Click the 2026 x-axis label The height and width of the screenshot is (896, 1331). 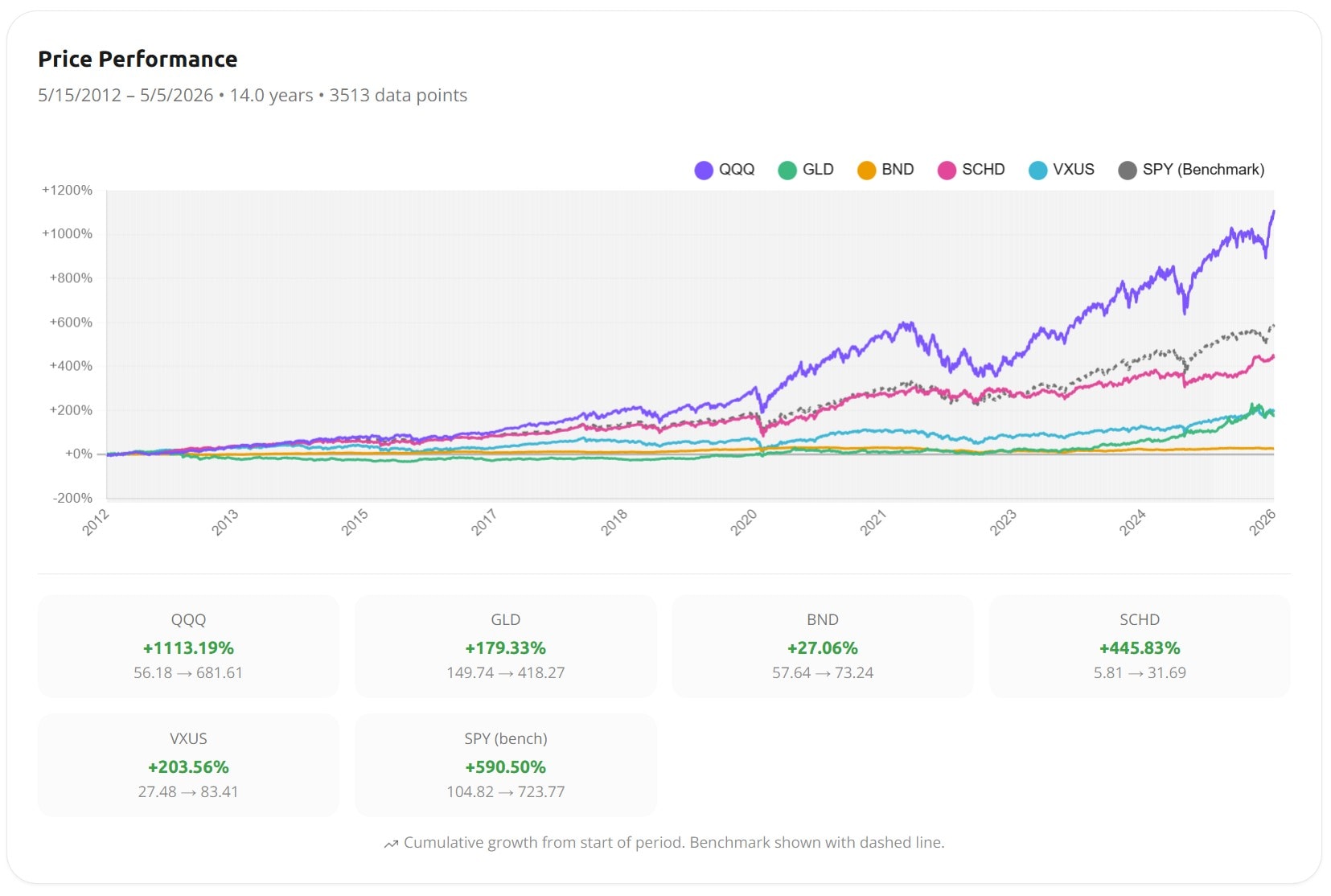(1263, 523)
